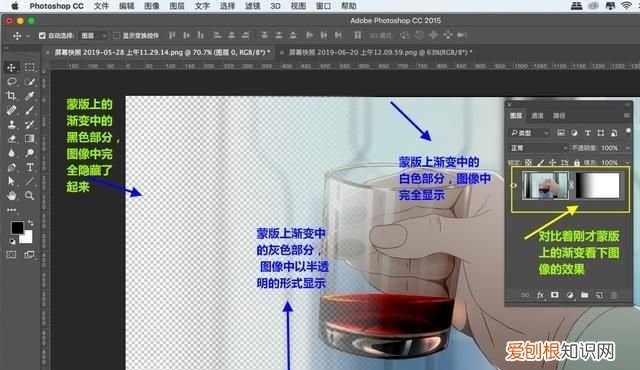Select the Healing Brush tool
Screen dimensions: 640x370
[11, 110]
